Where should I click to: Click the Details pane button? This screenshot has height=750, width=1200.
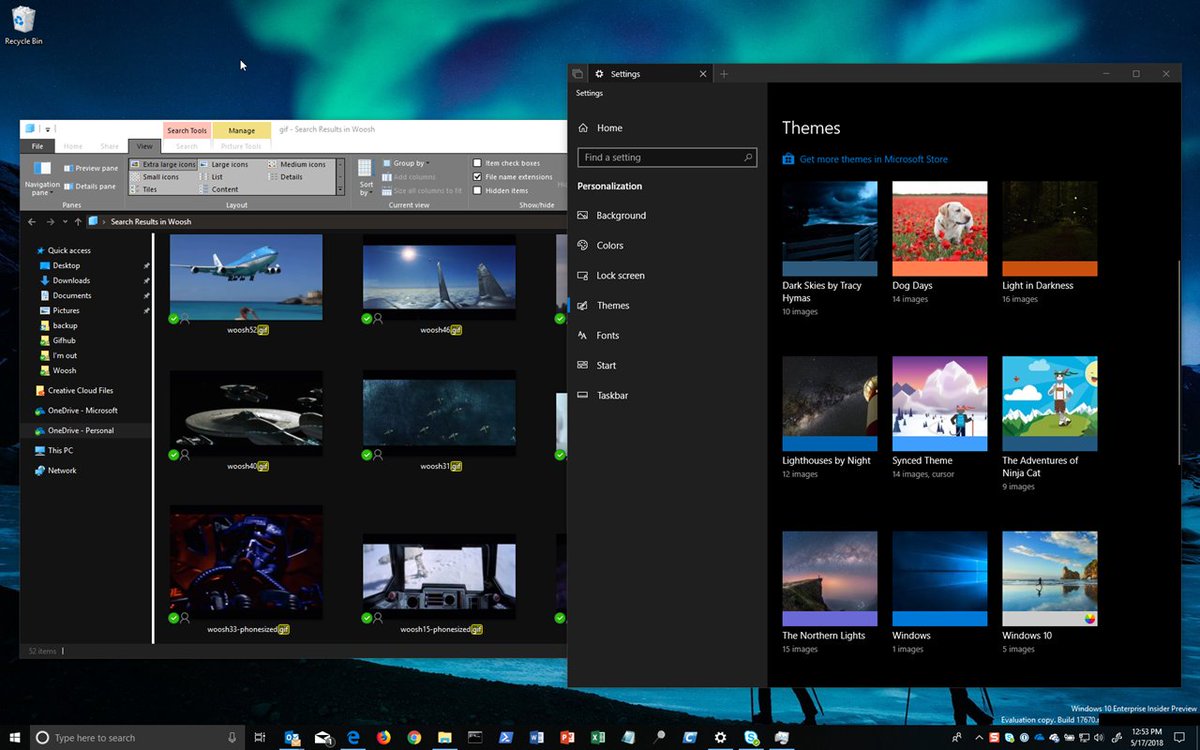point(90,186)
